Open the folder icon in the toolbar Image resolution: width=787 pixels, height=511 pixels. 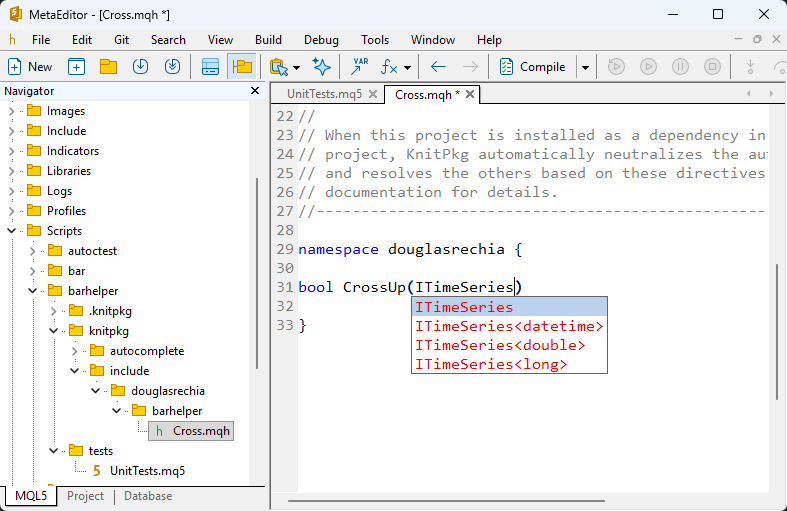coord(108,67)
